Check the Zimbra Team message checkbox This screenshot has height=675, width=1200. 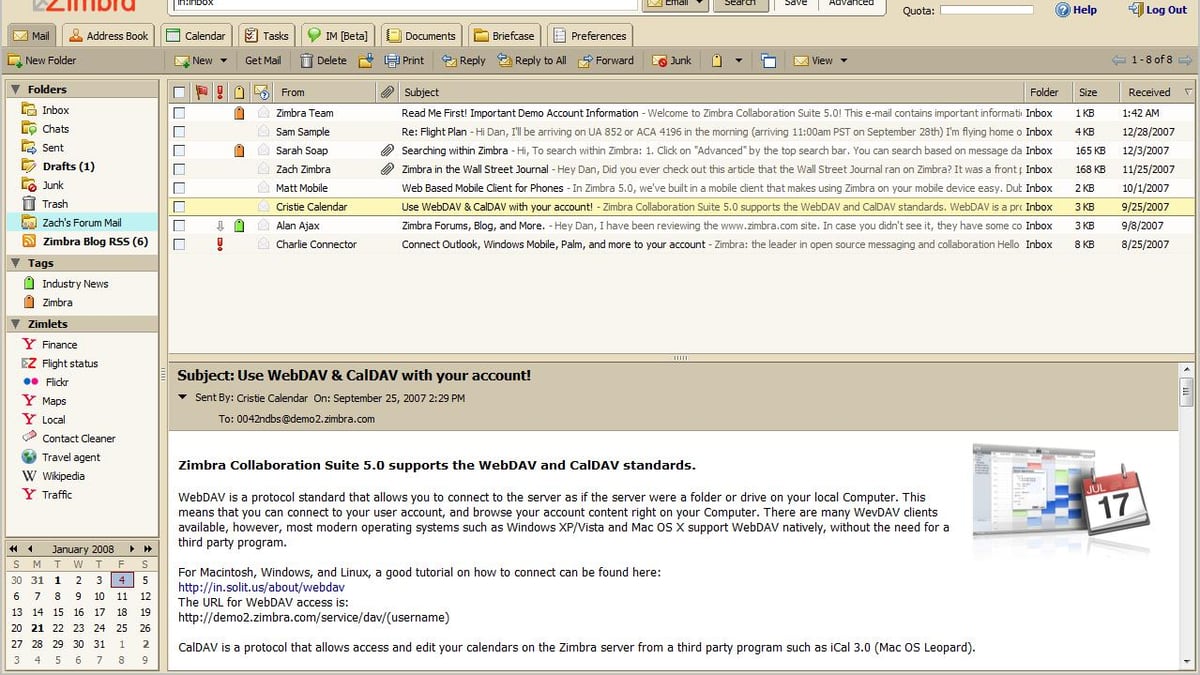coord(179,113)
